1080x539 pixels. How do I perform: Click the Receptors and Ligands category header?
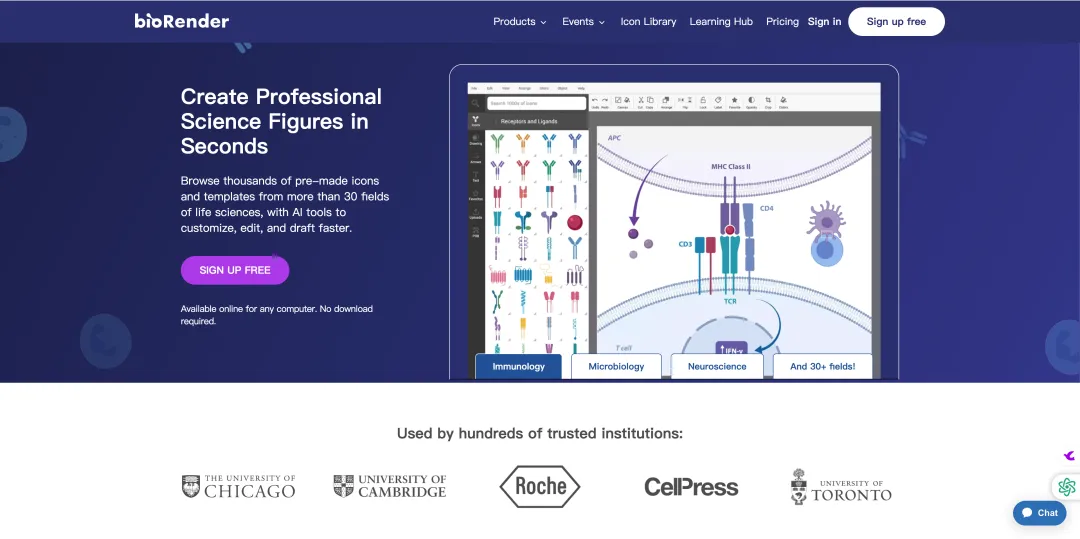tap(529, 121)
